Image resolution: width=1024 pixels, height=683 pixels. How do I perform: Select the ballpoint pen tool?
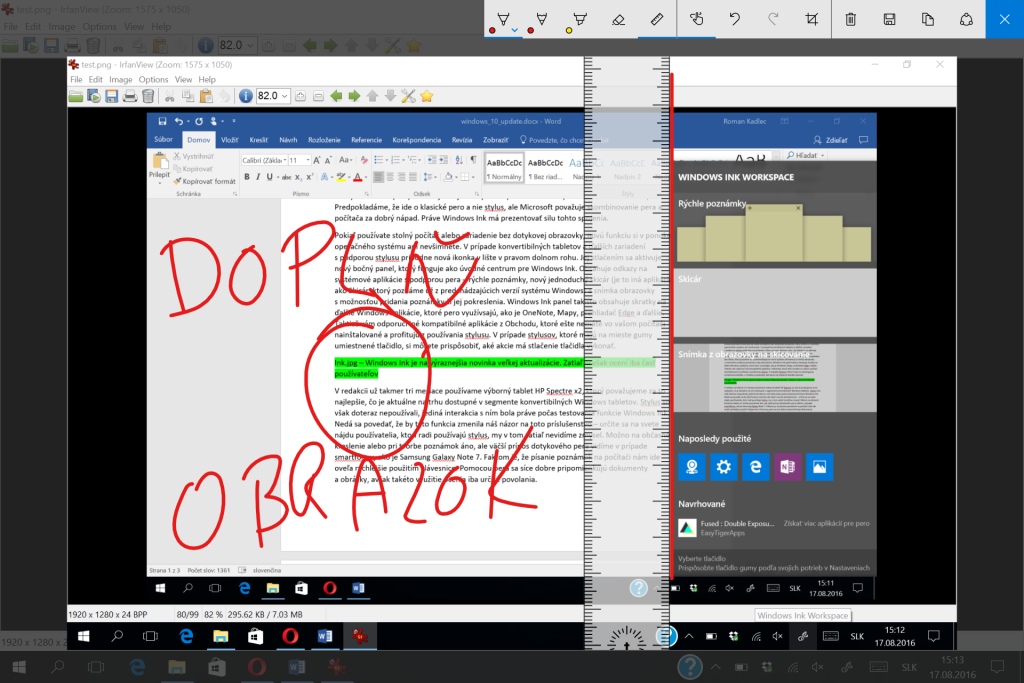click(503, 18)
